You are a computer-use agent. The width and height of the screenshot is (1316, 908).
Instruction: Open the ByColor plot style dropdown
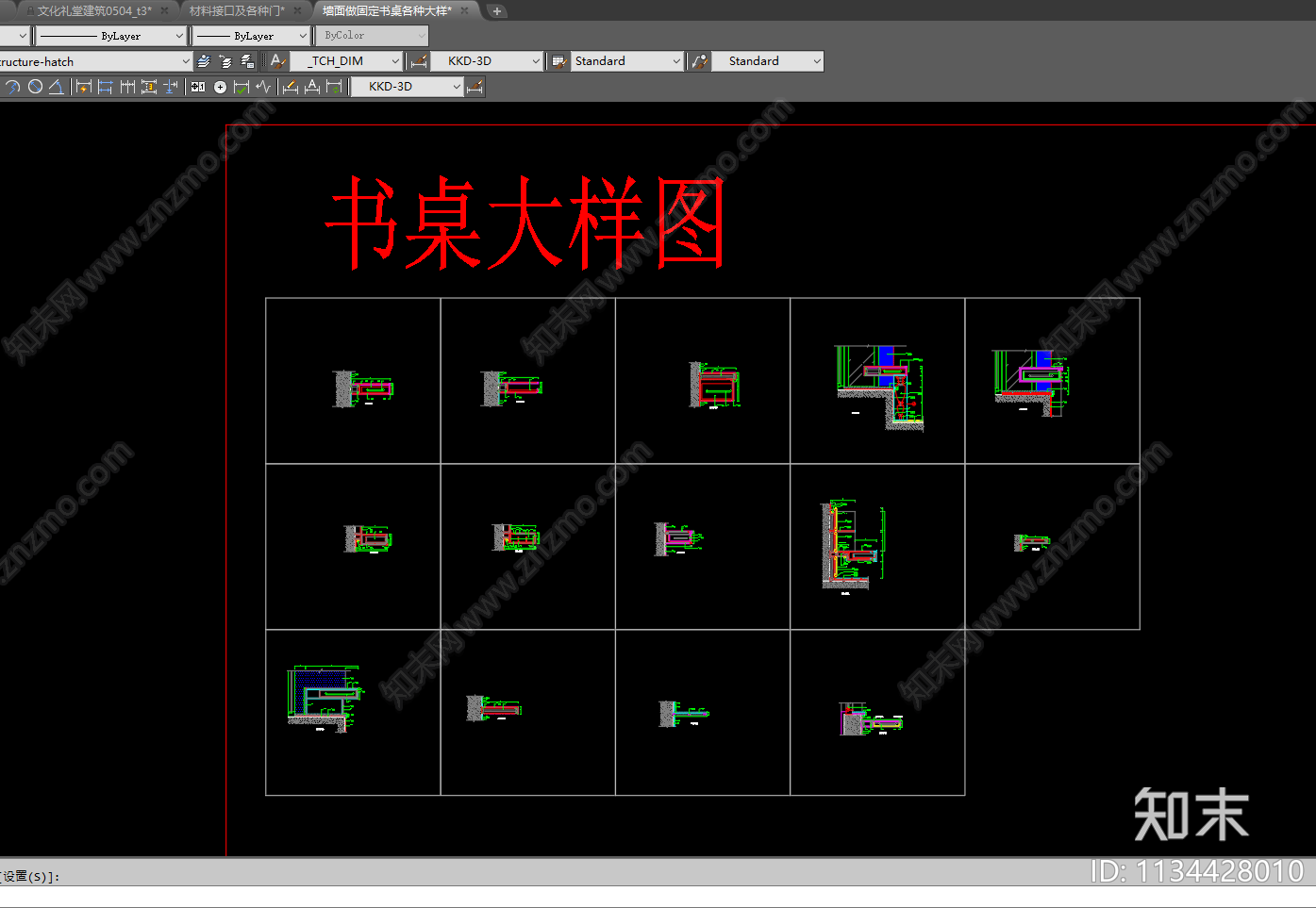pos(372,36)
